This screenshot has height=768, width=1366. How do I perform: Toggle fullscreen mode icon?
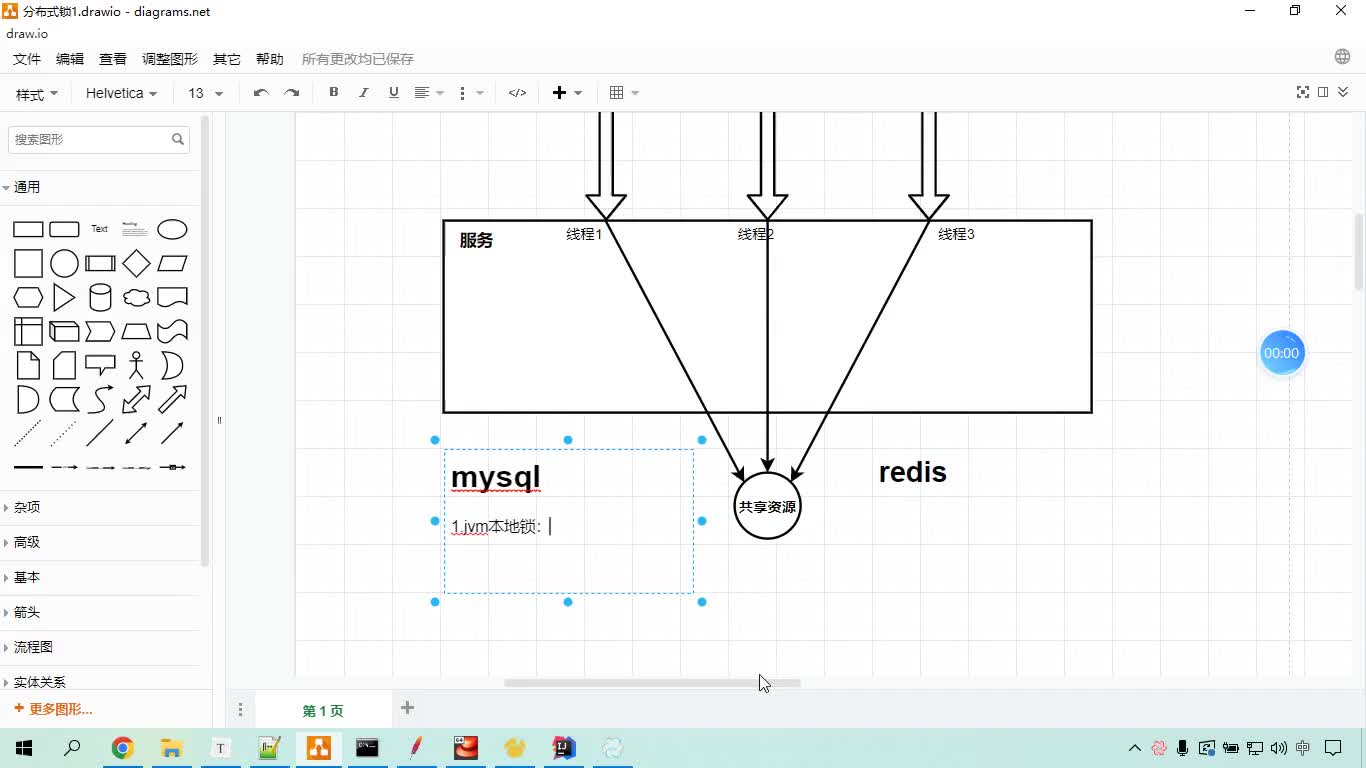point(1303,92)
